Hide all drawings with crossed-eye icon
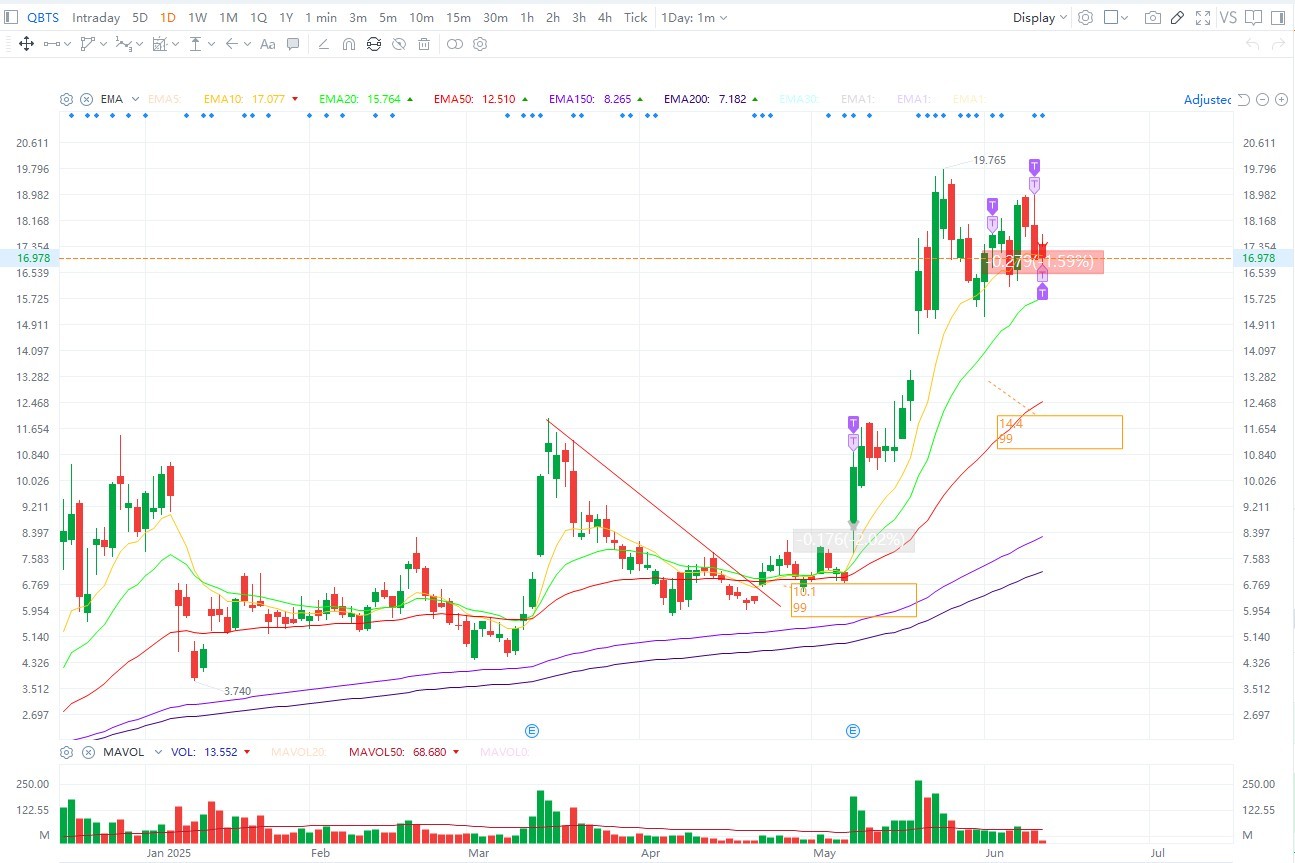 399,44
